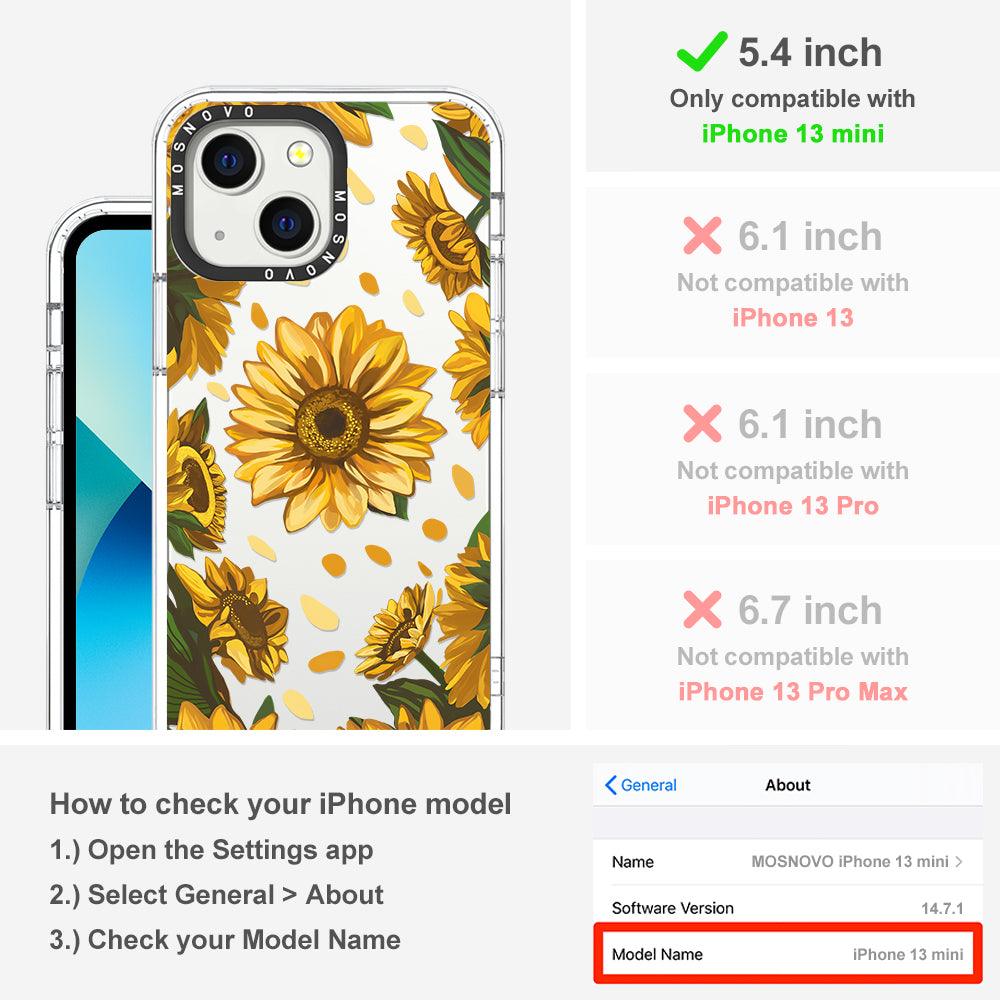The height and width of the screenshot is (1000, 1000).
Task: Click the blue phone screen behind the case
Action: pyautogui.click(x=114, y=478)
